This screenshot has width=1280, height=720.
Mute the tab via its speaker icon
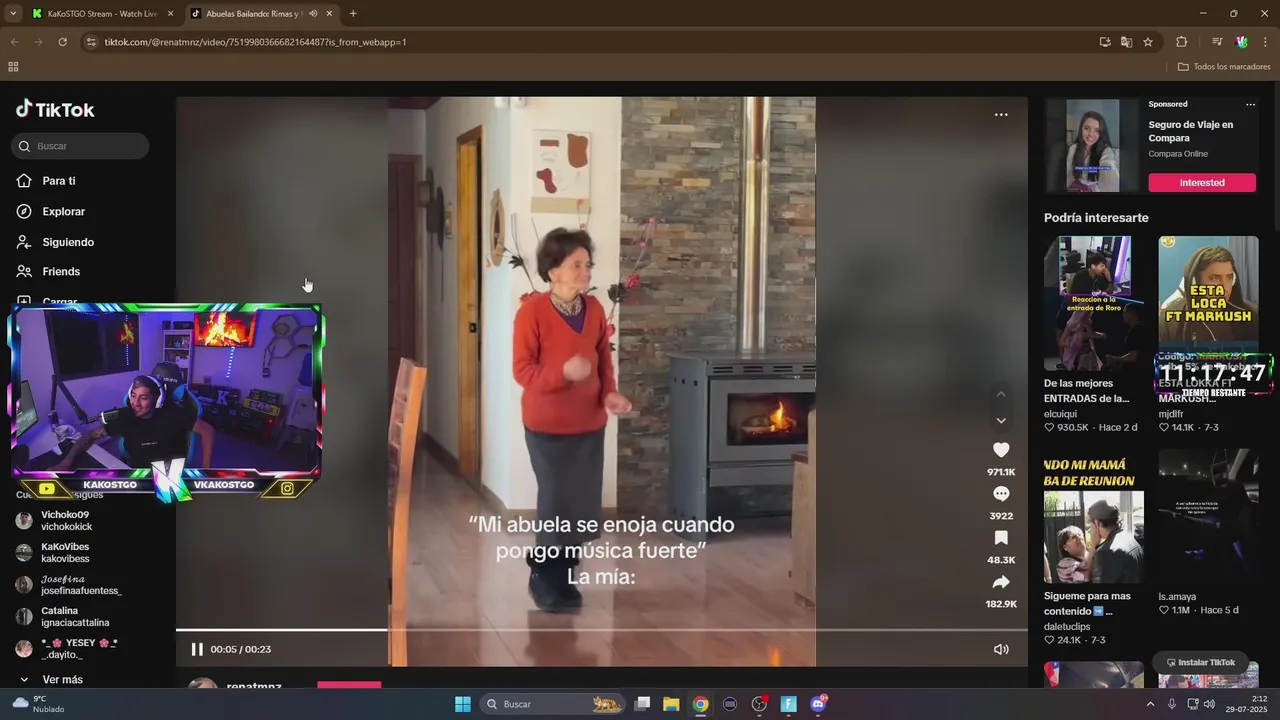point(313,14)
